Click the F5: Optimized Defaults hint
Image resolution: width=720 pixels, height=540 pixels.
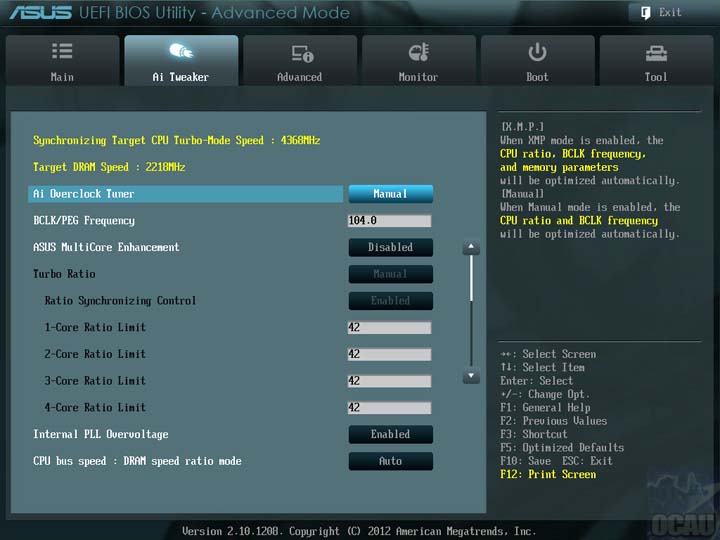(562, 447)
